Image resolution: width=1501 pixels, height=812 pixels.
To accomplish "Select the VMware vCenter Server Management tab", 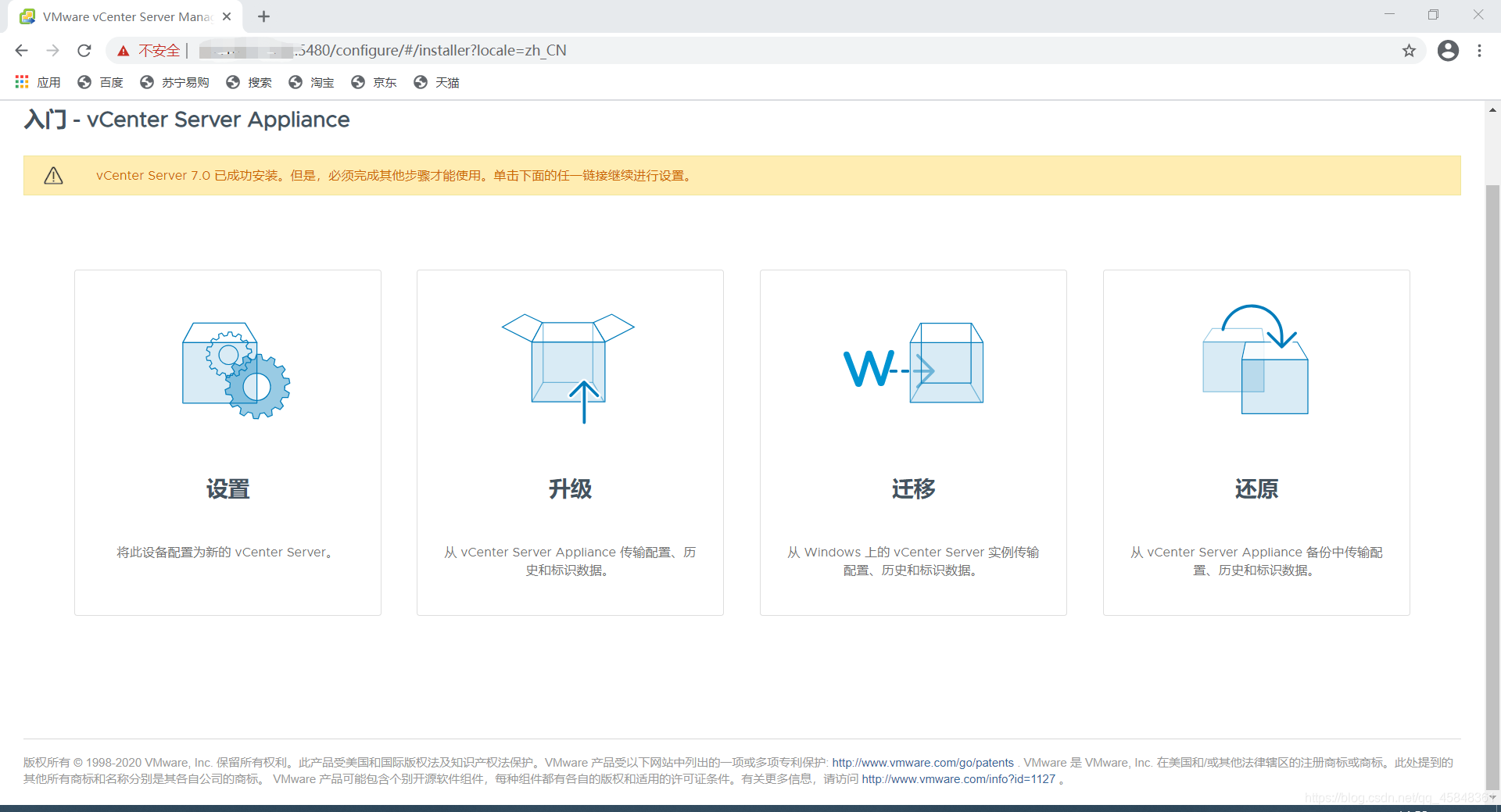I will coord(125,16).
